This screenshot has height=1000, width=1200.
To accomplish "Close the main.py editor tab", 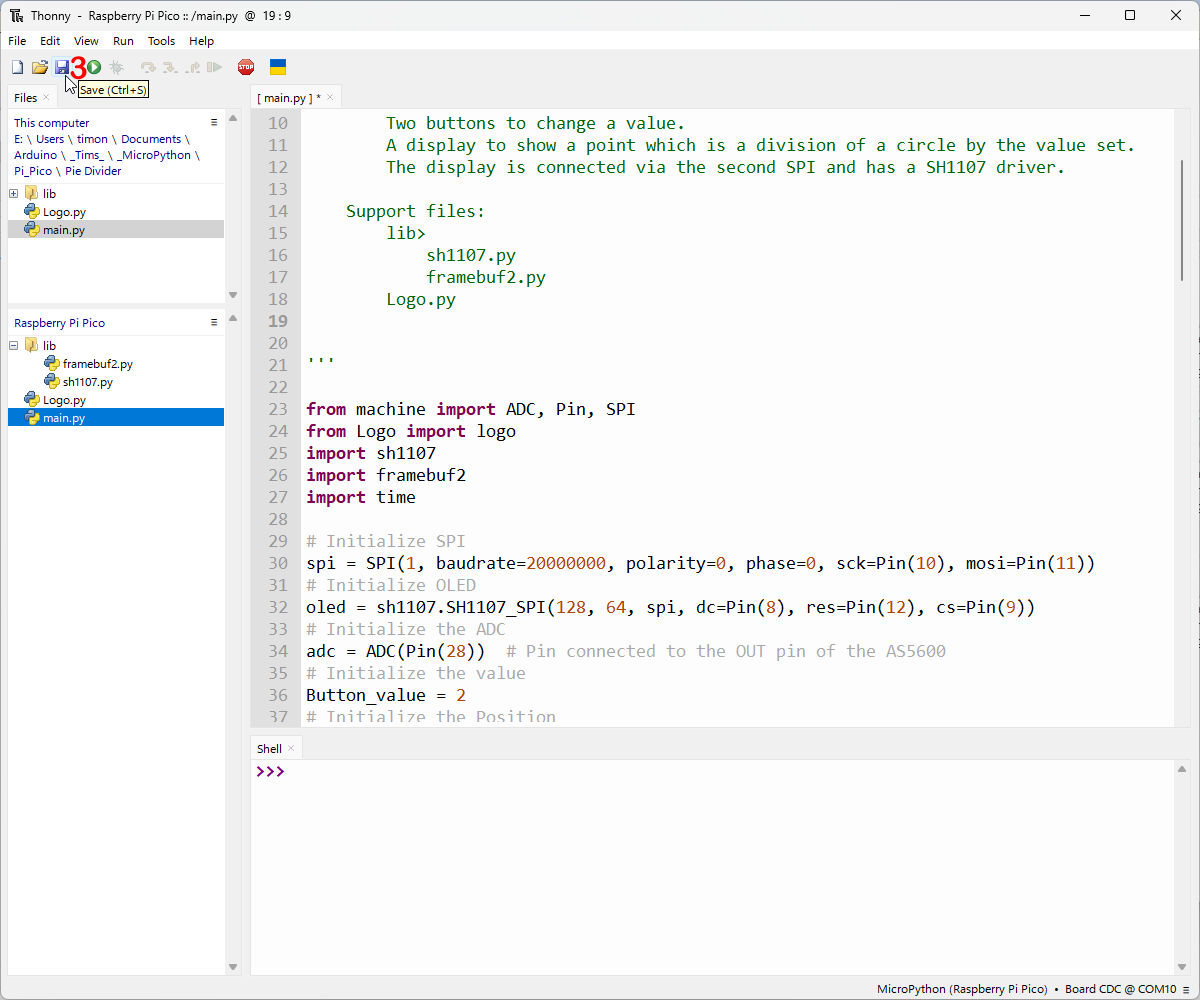I will pyautogui.click(x=329, y=97).
